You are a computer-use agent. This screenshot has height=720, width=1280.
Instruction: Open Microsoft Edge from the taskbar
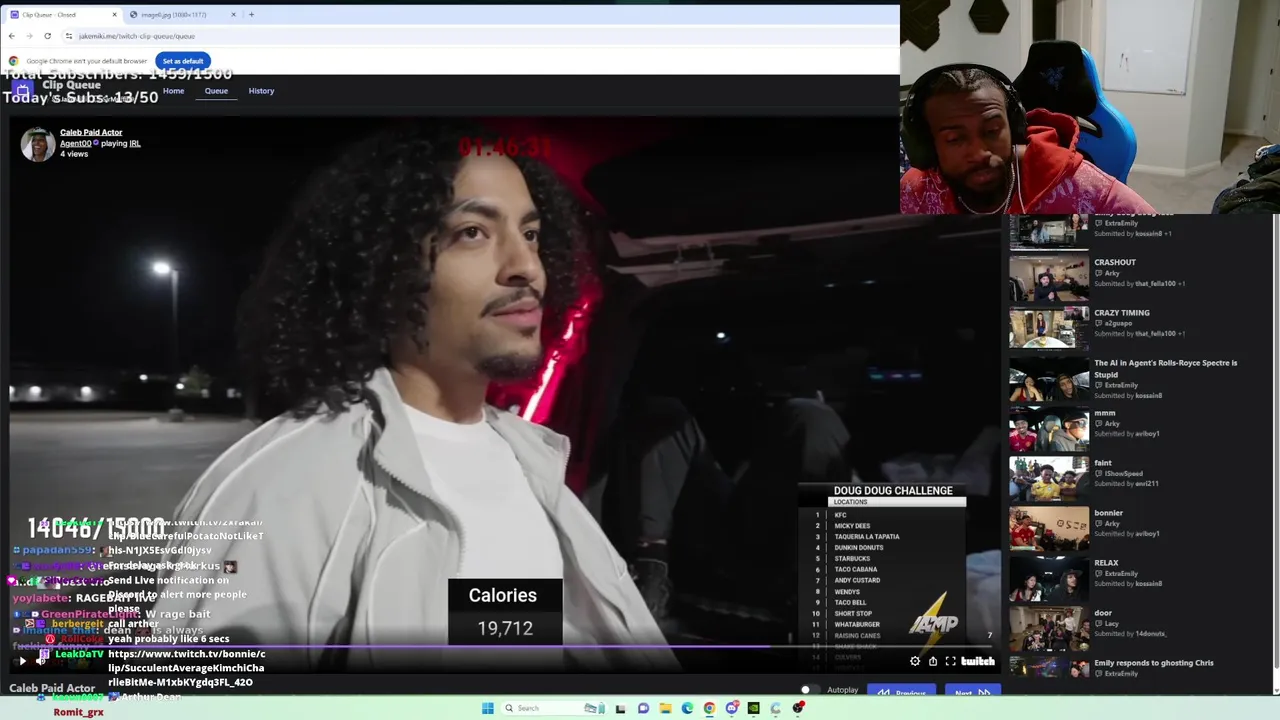[x=687, y=708]
